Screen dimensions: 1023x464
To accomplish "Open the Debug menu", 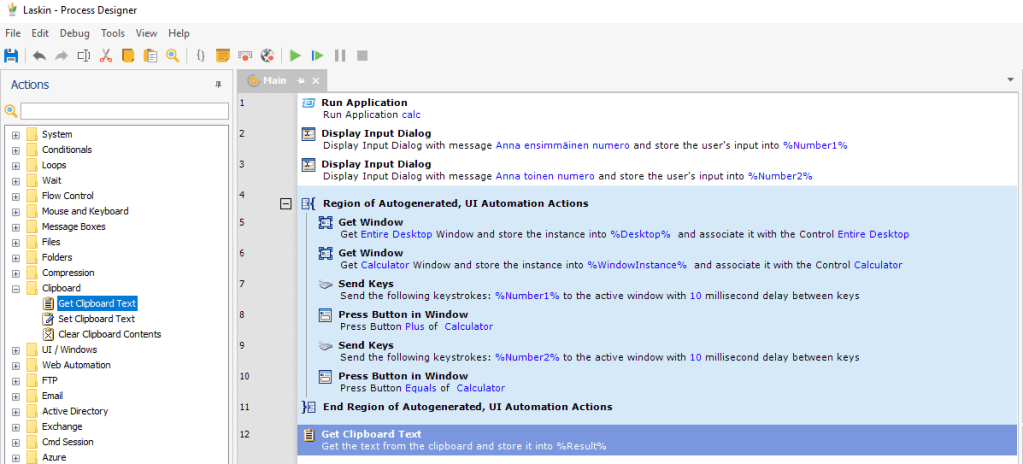I will [x=74, y=33].
